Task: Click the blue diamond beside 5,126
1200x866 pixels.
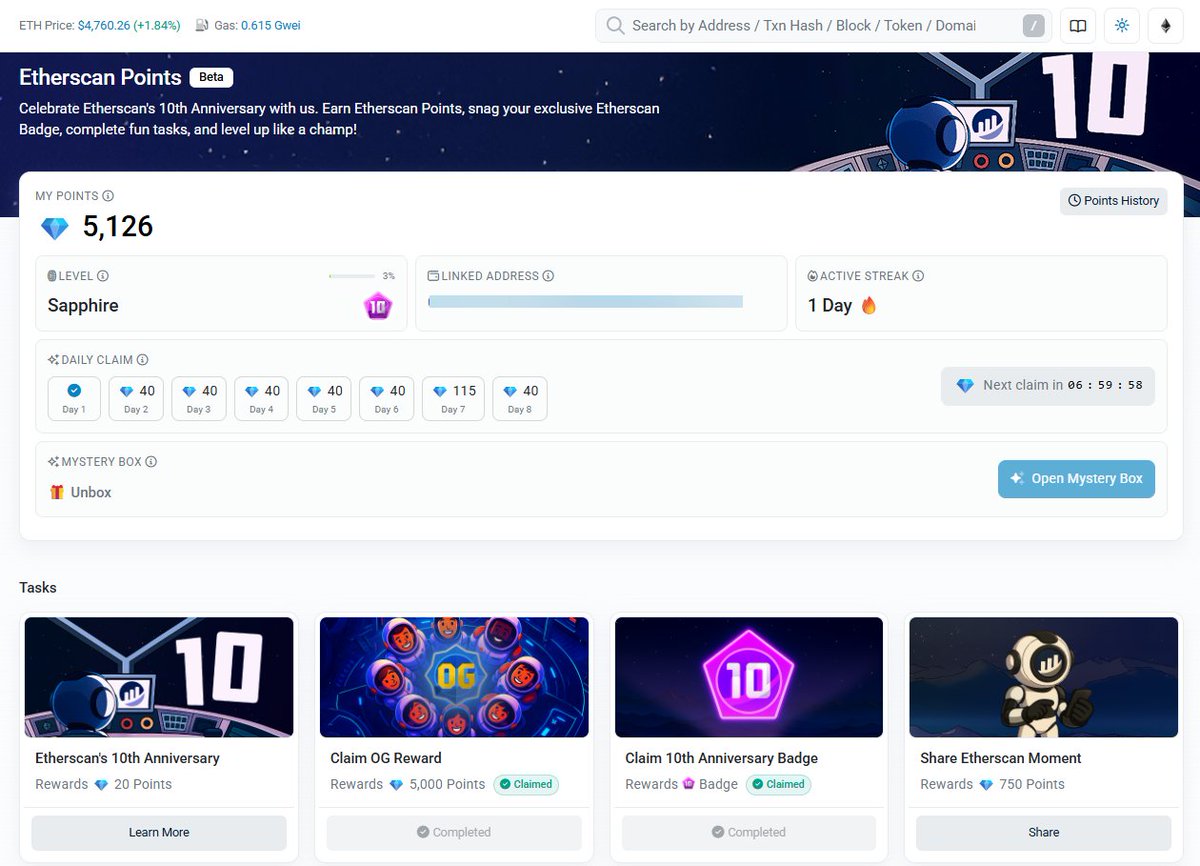Action: pyautogui.click(x=55, y=228)
